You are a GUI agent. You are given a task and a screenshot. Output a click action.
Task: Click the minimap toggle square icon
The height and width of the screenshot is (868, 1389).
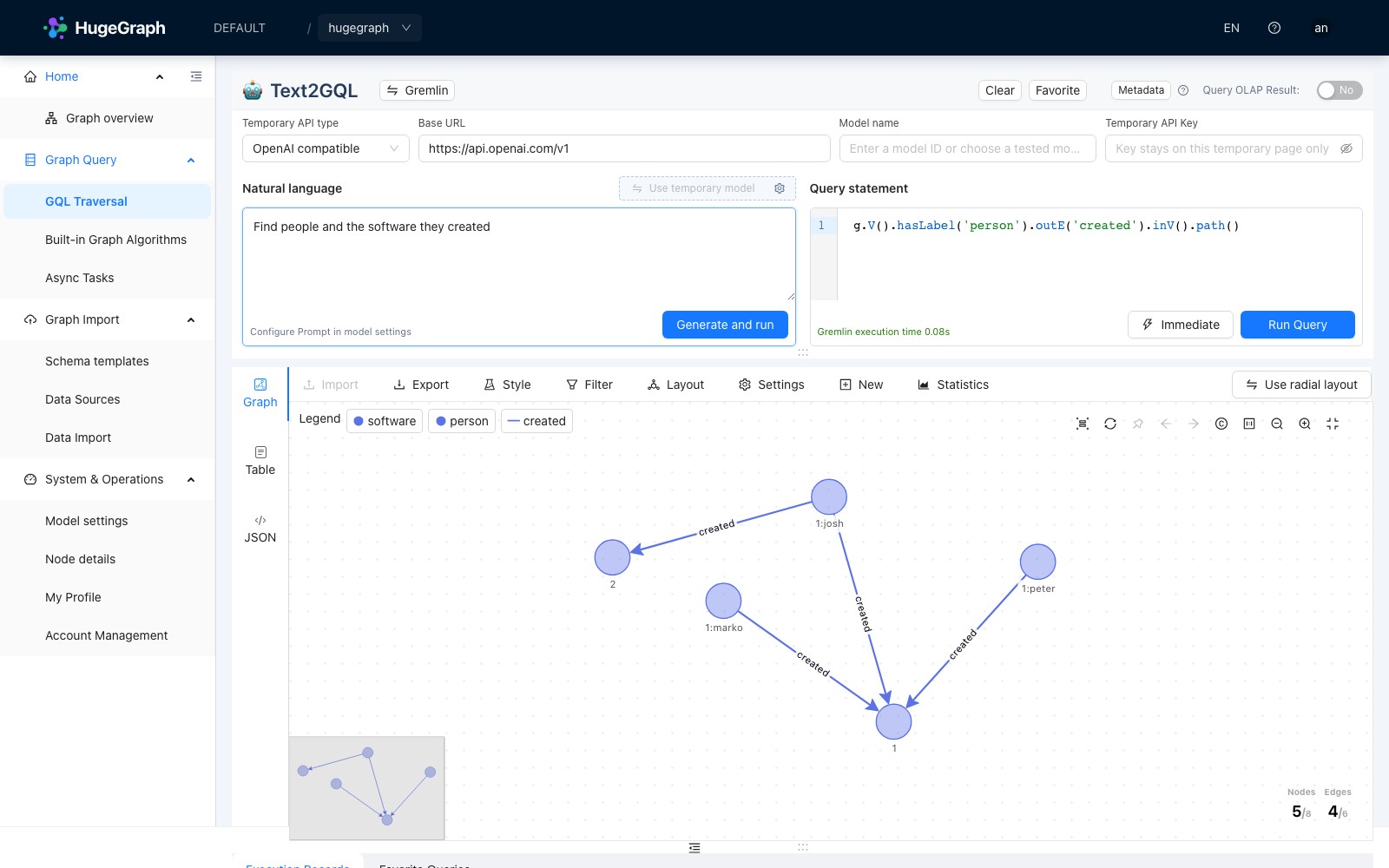point(1249,424)
